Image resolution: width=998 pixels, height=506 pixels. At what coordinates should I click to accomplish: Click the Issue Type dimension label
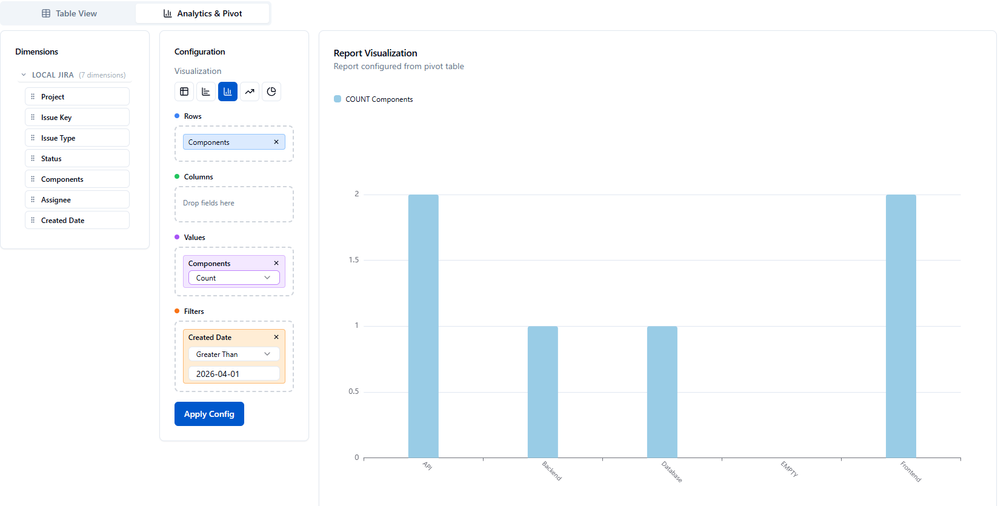[x=58, y=138]
